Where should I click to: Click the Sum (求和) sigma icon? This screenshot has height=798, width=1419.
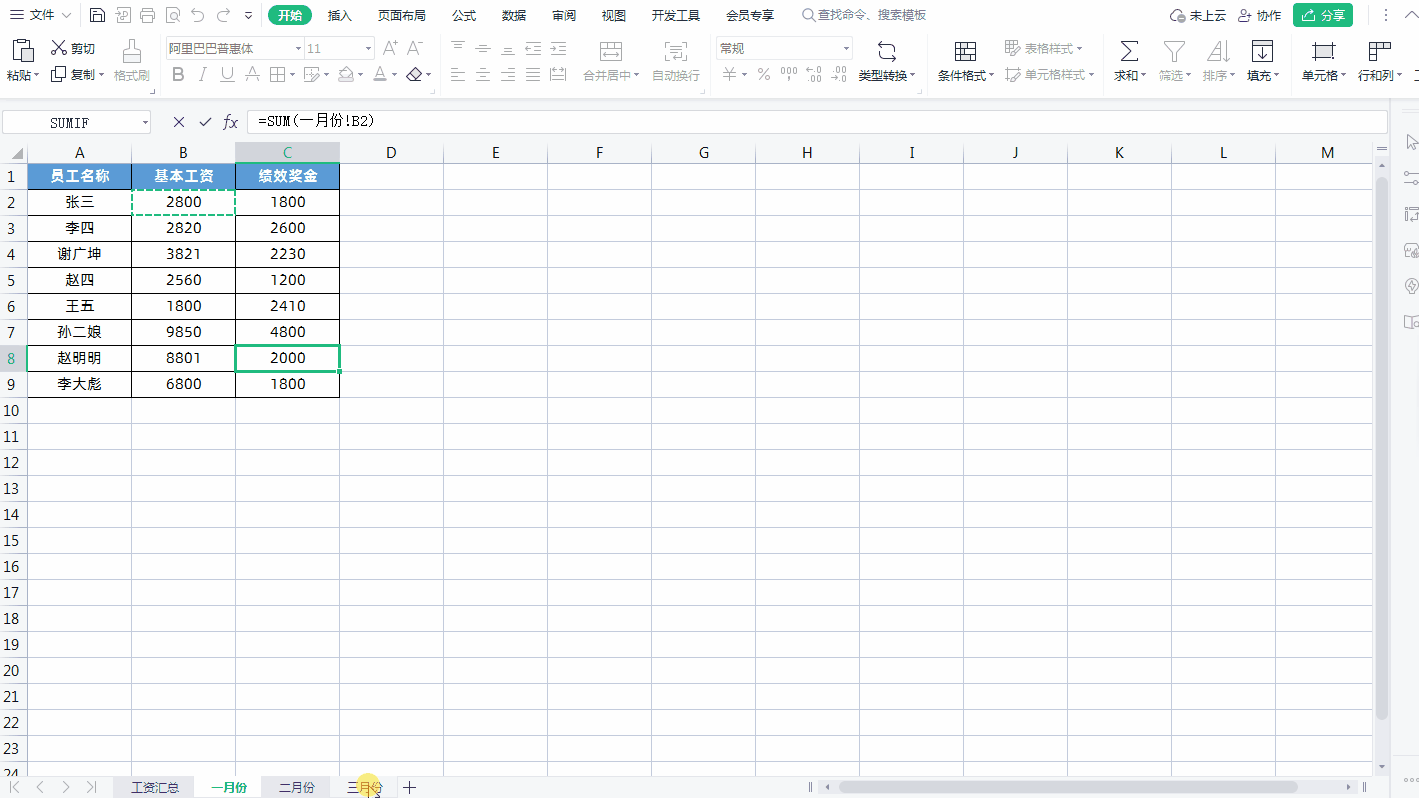tap(1129, 52)
